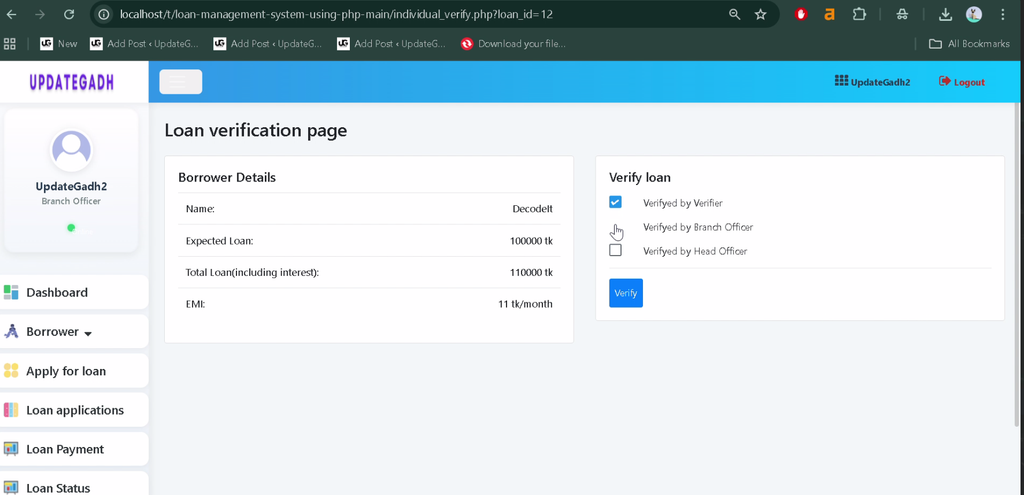Expand the Borrower sidebar menu

point(74,331)
